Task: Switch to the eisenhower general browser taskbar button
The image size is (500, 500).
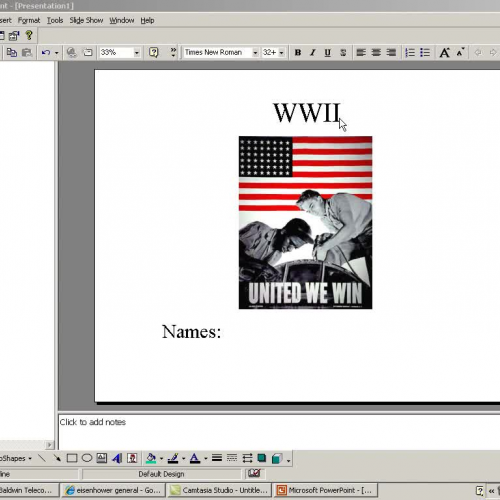Action: [114, 490]
